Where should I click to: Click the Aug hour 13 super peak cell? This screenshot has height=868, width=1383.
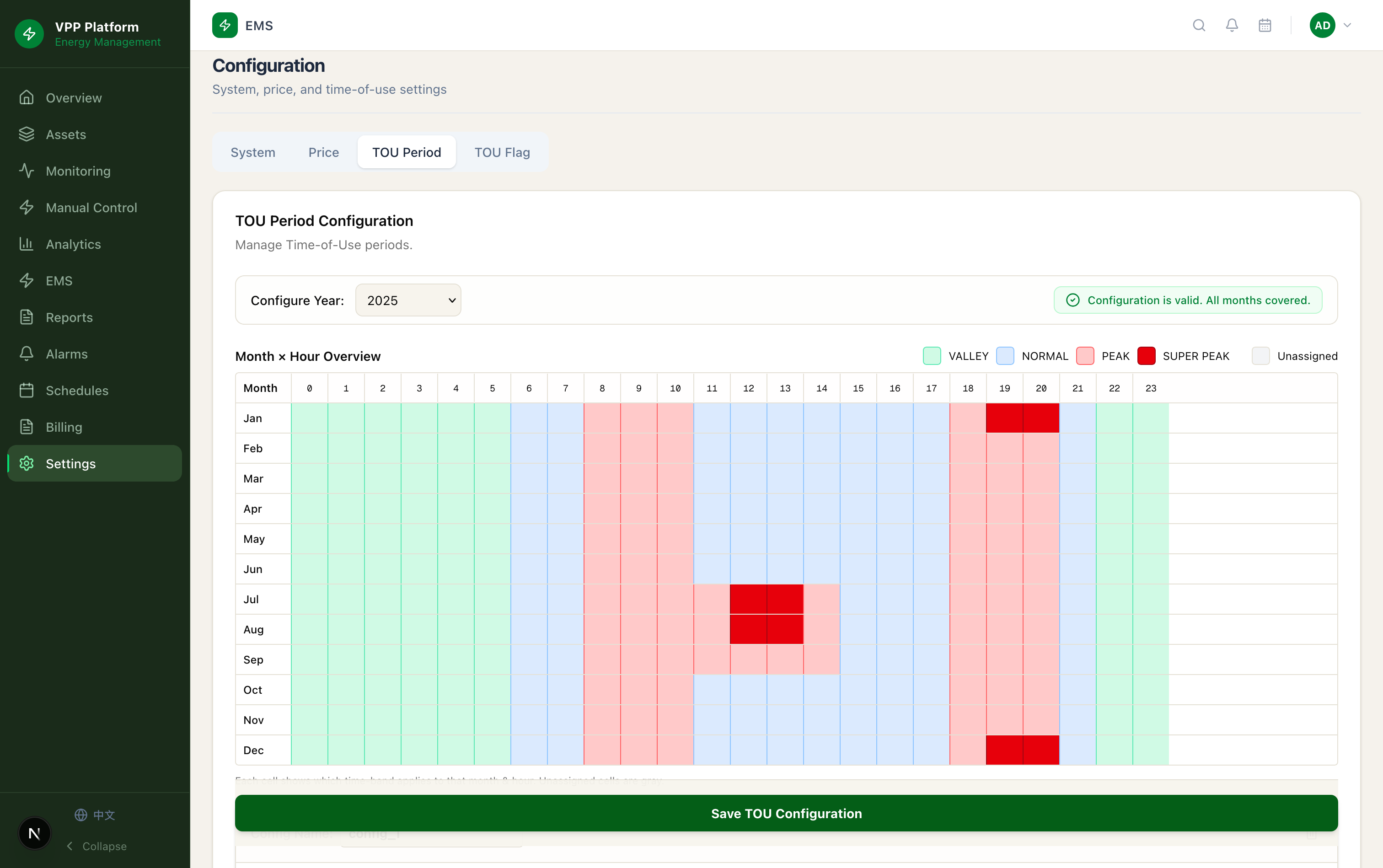[785, 629]
